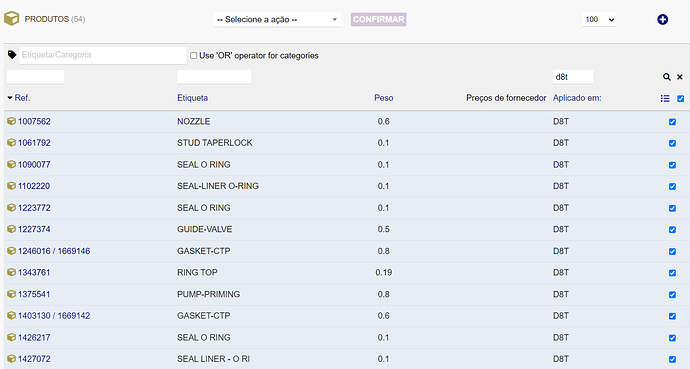Open product reference 1343761
690x369 pixels.
coord(34,273)
